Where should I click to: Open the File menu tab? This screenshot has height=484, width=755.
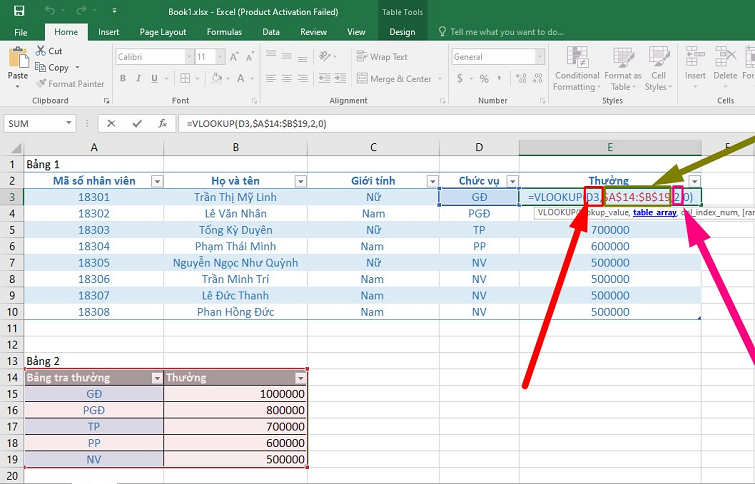21,32
